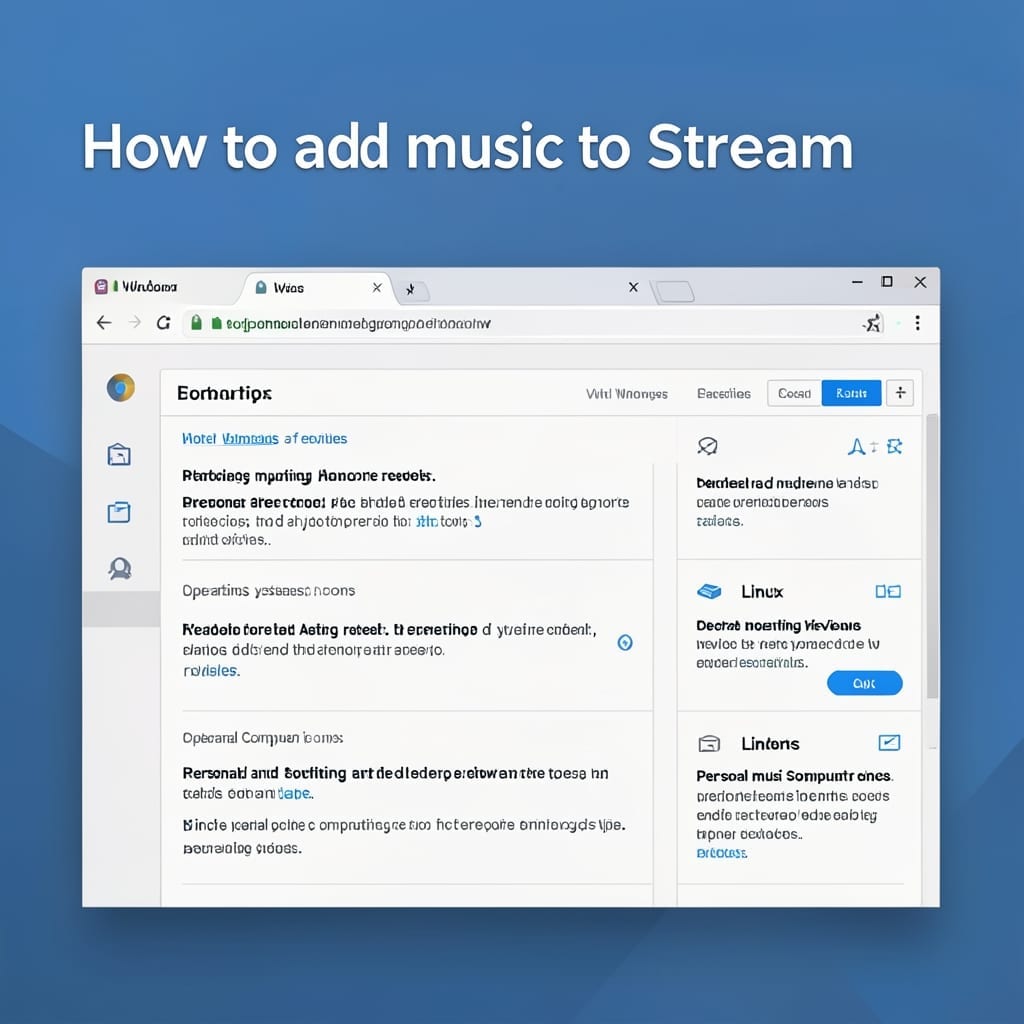Click the star bookmark icon in the address bar
Viewport: 1024px width, 1024px height.
pos(872,323)
